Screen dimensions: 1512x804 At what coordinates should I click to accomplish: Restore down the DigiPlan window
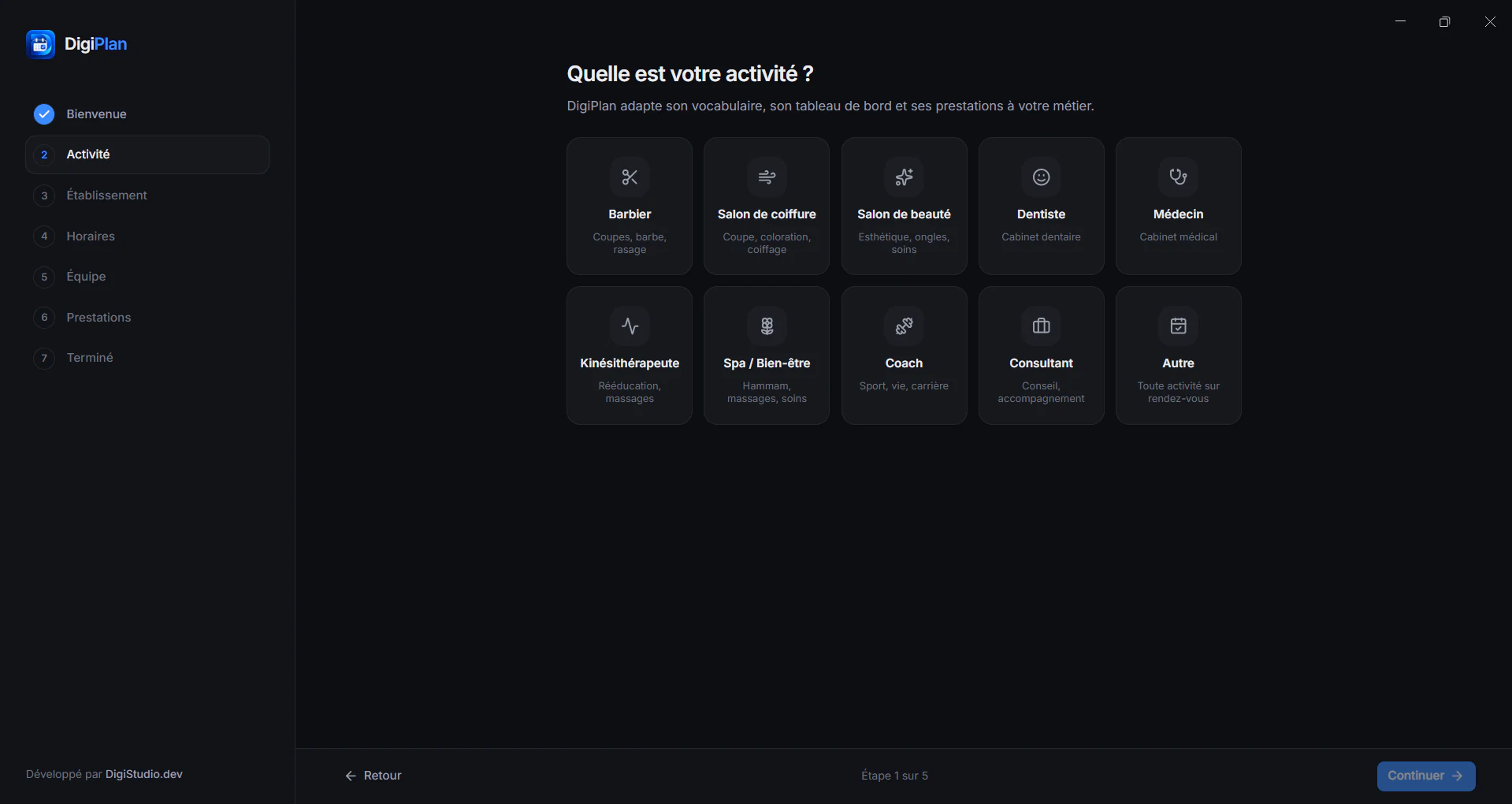tap(1444, 21)
